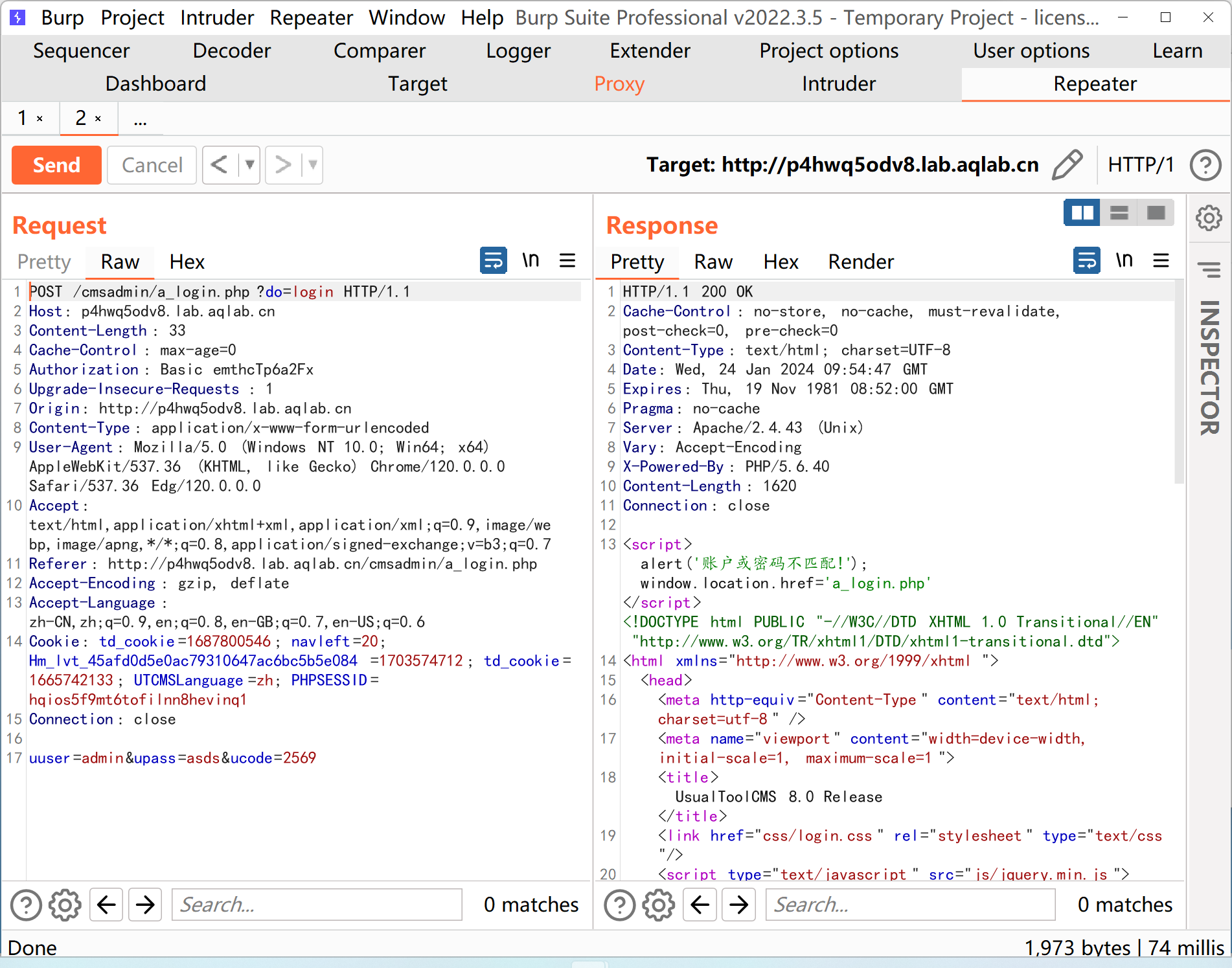
Task: Click the request search input field
Action: (317, 905)
